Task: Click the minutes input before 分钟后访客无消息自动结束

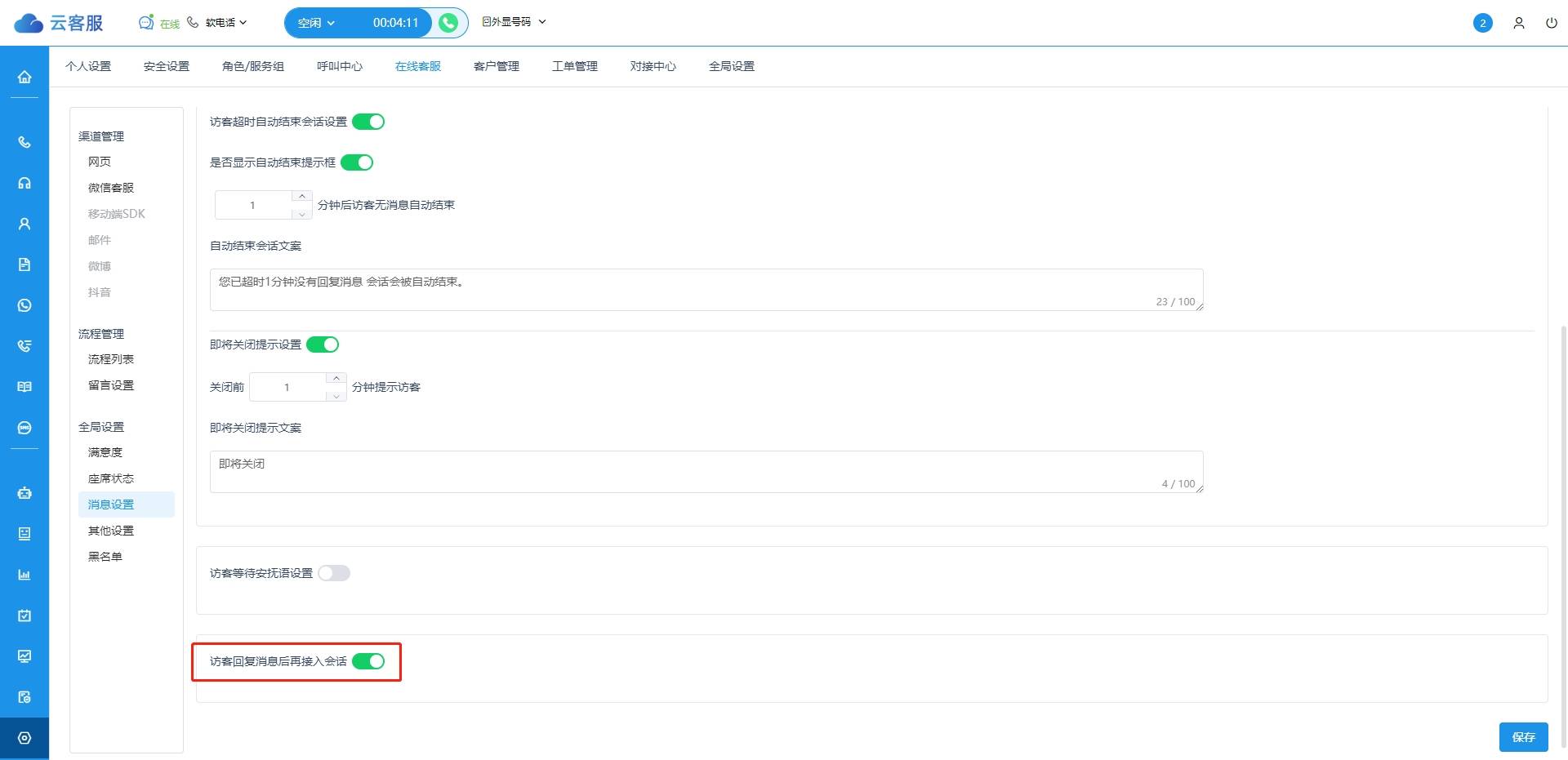Action: (253, 205)
